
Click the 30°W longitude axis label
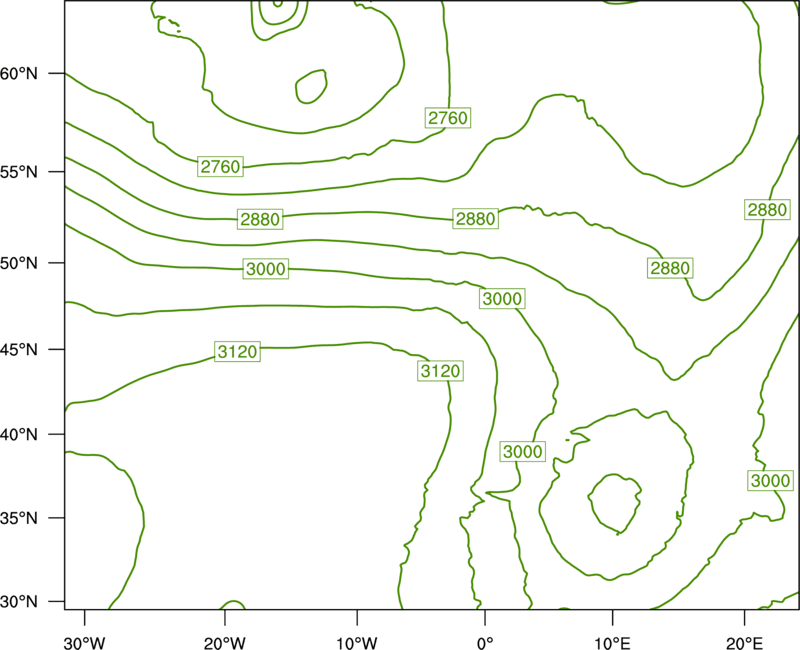coord(85,643)
